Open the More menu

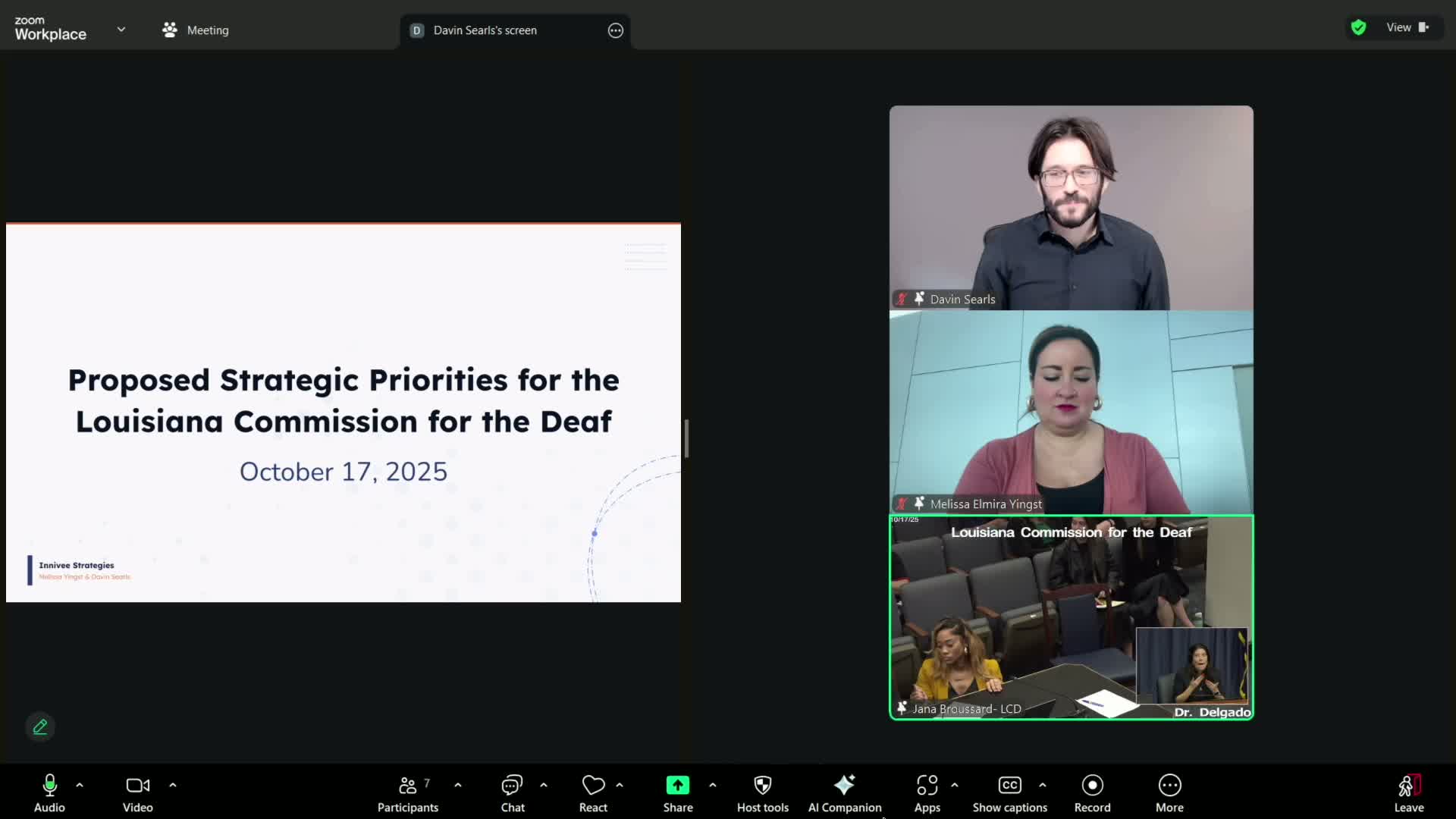coord(1169,793)
